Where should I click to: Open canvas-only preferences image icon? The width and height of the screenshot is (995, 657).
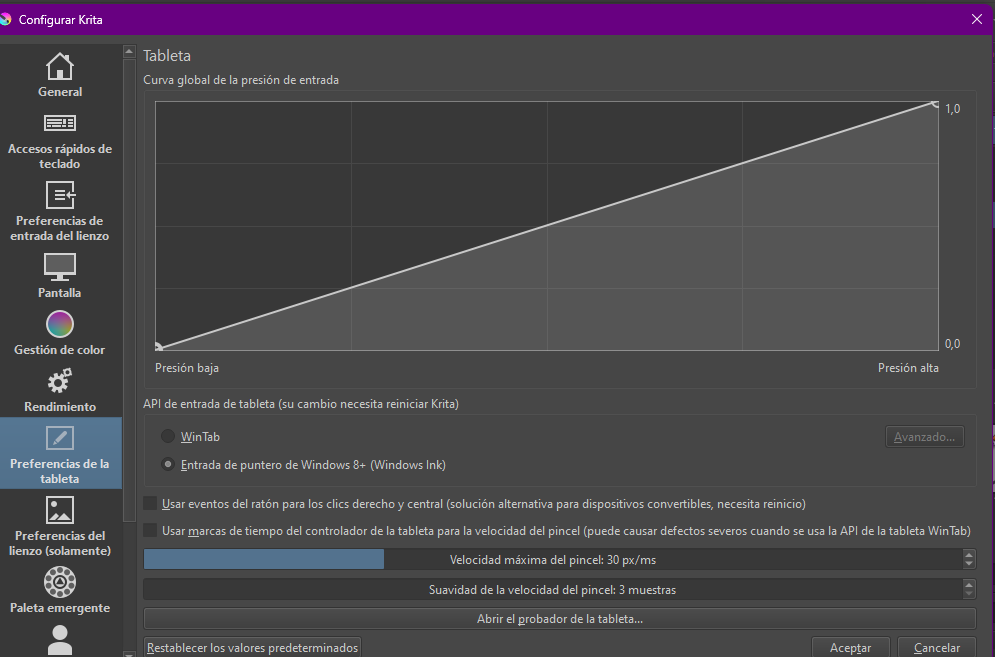[60, 510]
